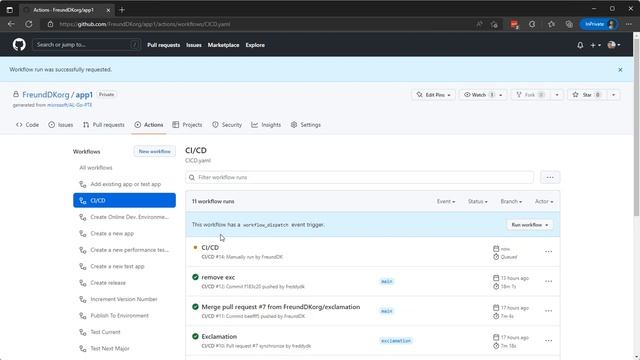
Task: Open the Event filter dropdown
Action: (446, 202)
